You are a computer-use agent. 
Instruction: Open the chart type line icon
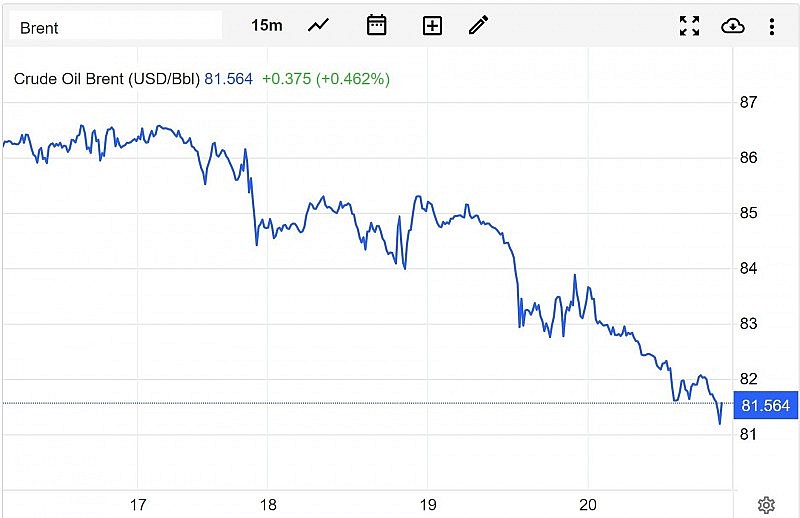(x=318, y=25)
